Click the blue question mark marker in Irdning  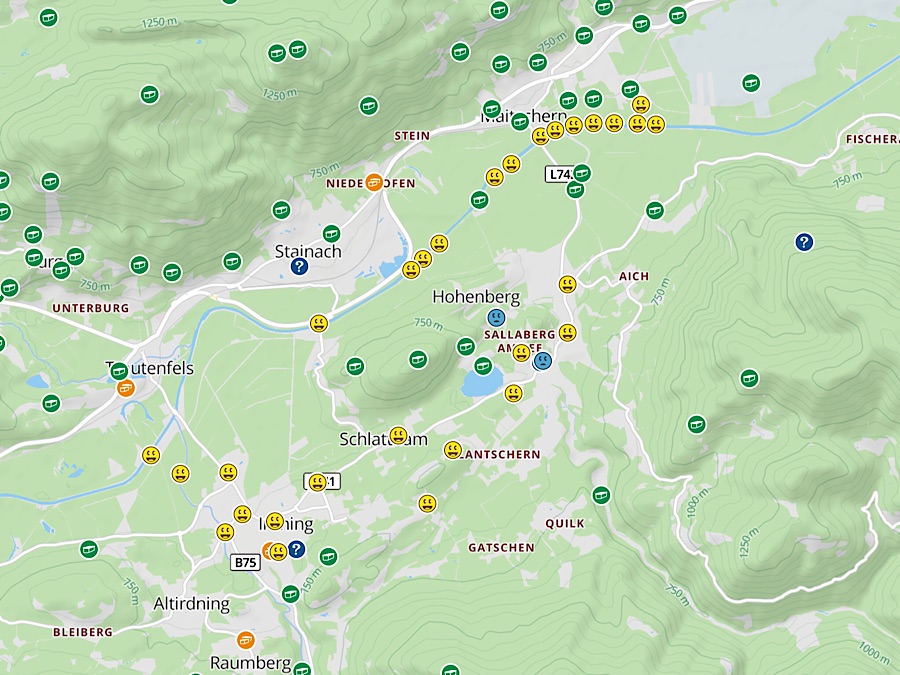pyautogui.click(x=296, y=548)
